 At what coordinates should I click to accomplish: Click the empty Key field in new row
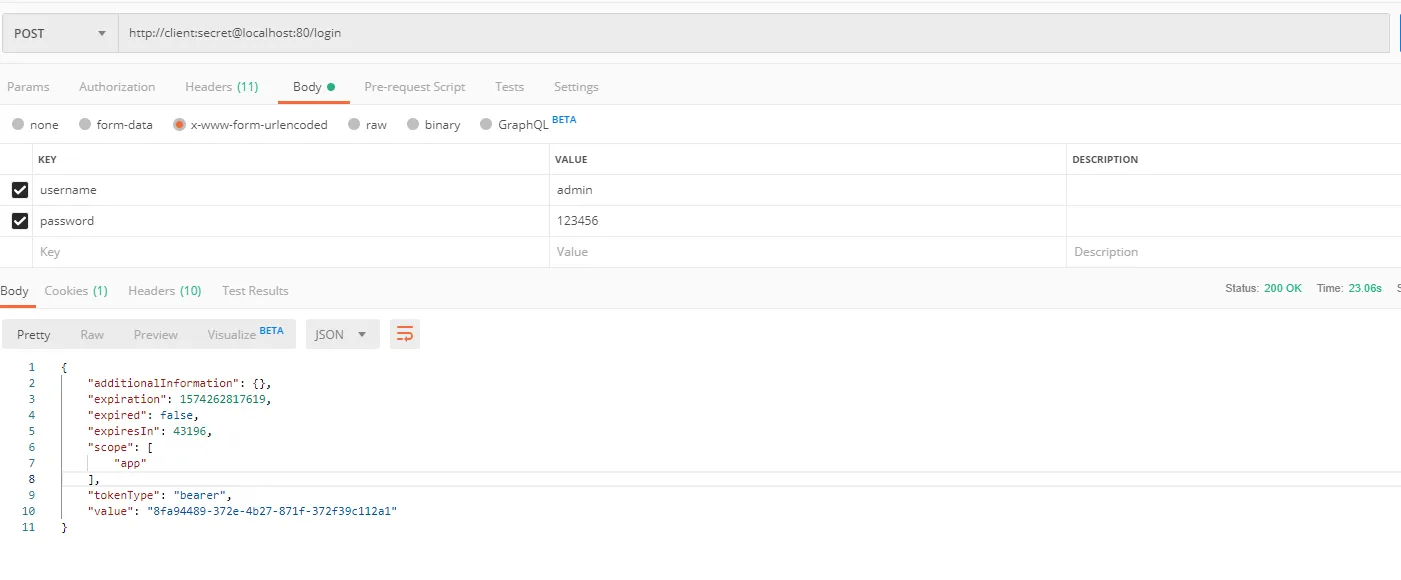point(291,252)
